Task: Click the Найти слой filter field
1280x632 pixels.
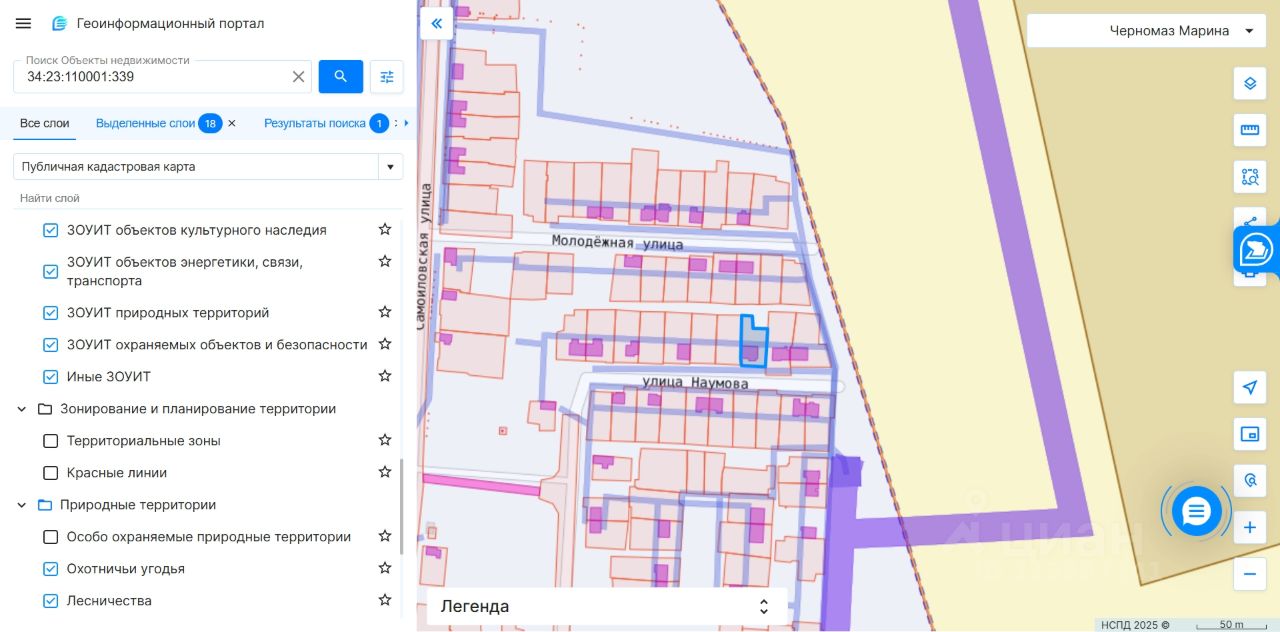Action: (x=208, y=198)
